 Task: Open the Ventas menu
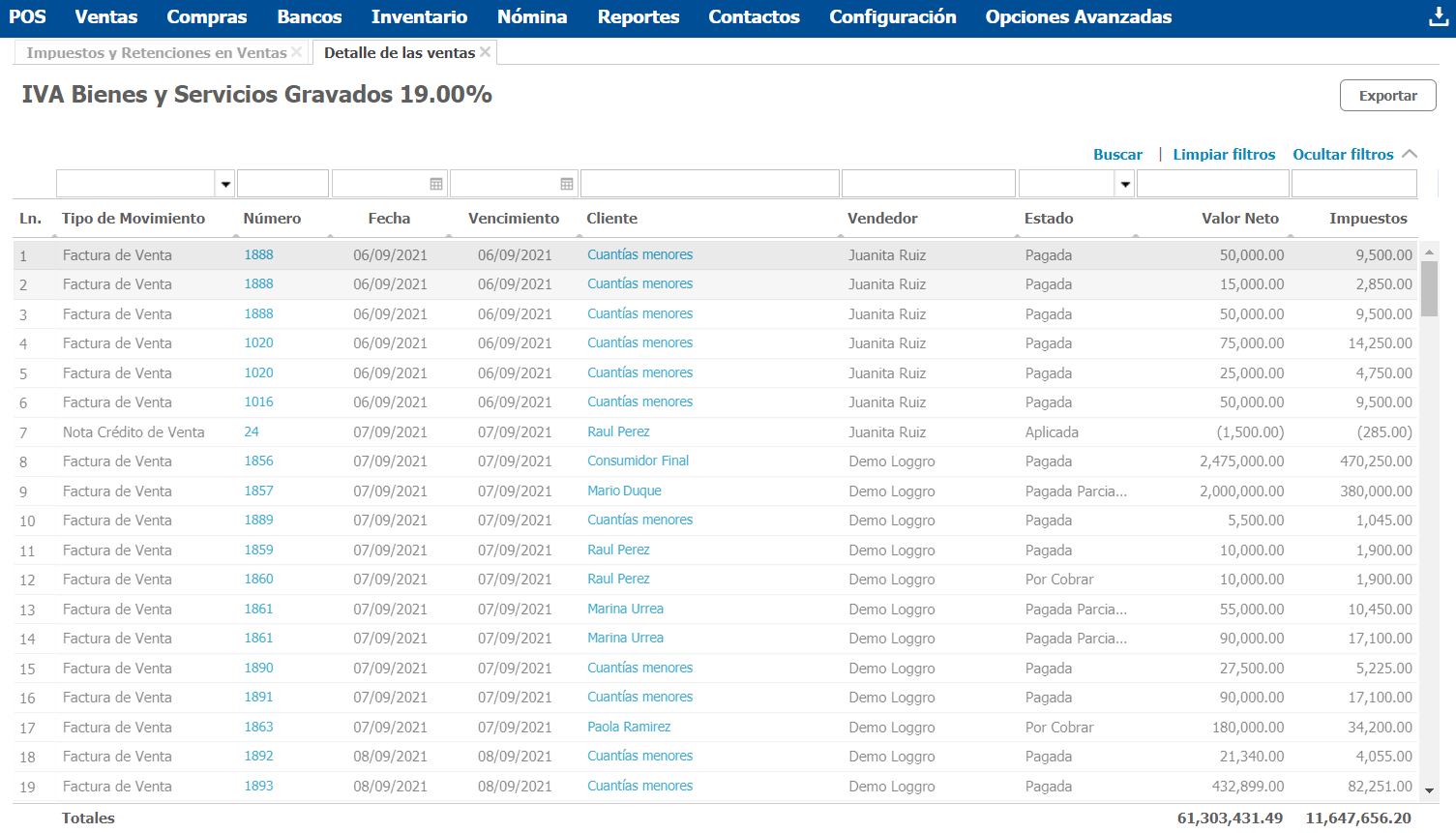[106, 17]
